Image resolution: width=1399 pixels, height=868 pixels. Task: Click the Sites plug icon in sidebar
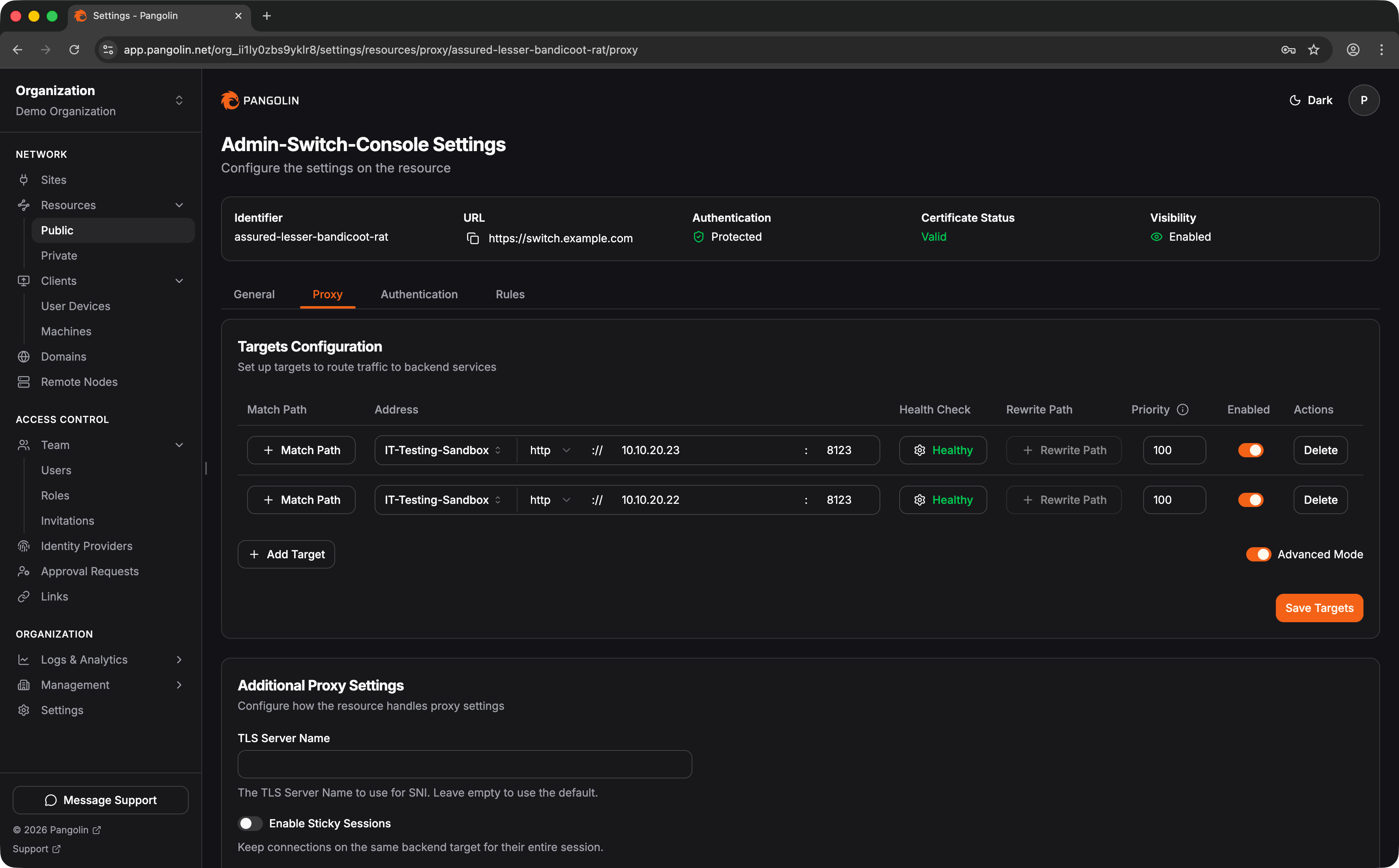24,180
